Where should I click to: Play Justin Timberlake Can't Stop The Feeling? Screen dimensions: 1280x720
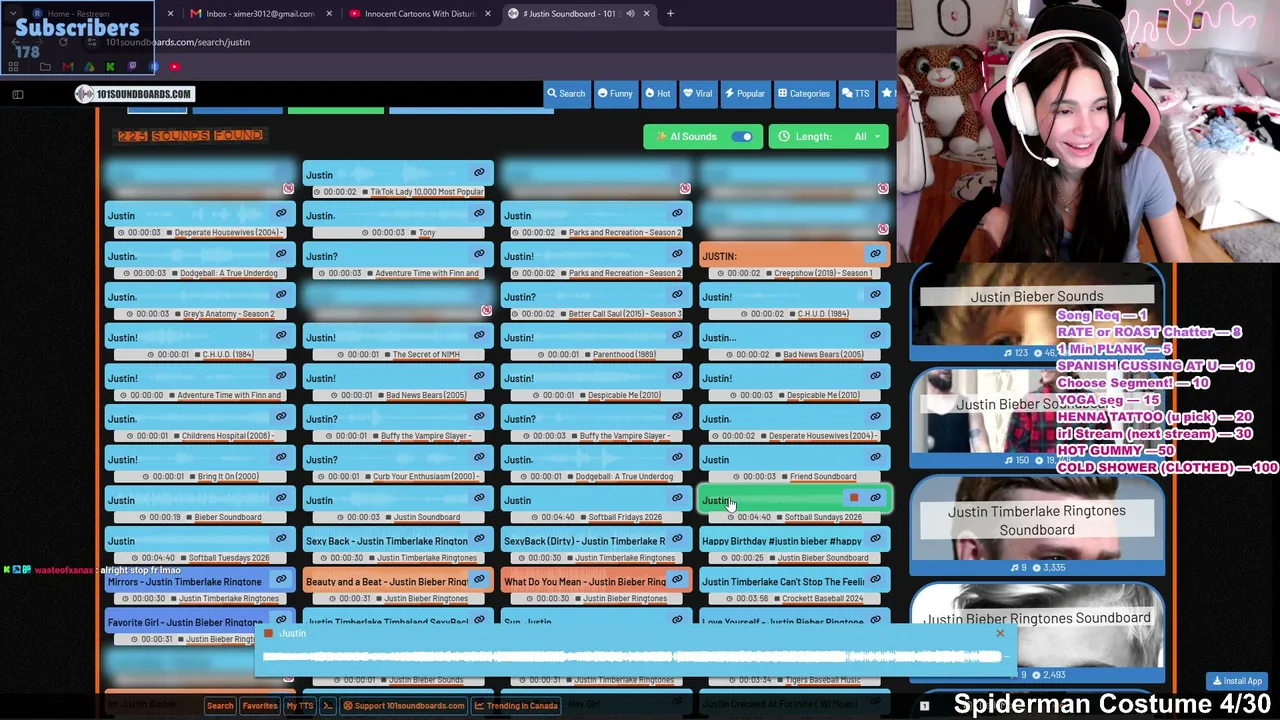click(x=783, y=582)
